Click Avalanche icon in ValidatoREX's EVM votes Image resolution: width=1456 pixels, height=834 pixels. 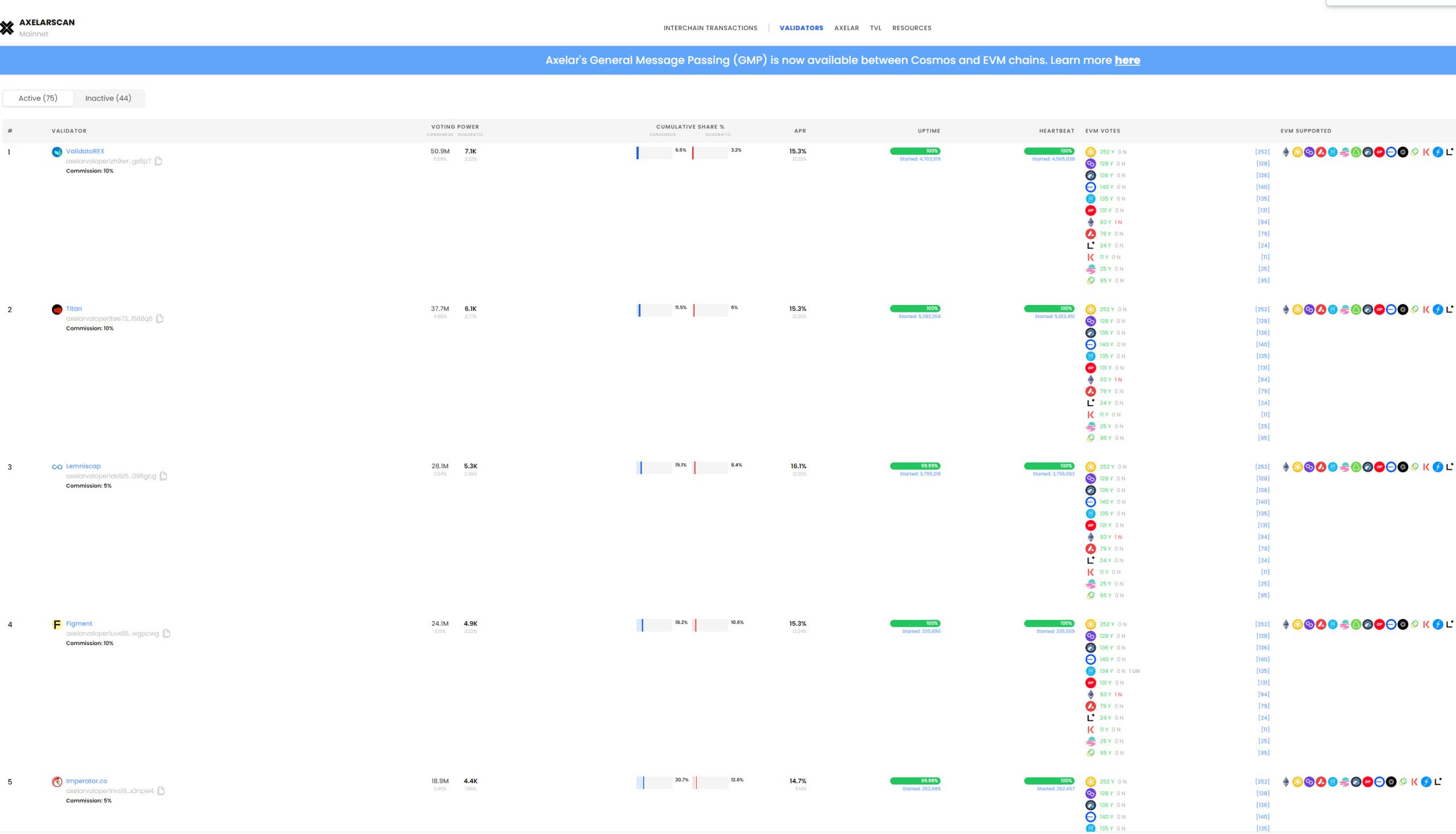(1091, 234)
